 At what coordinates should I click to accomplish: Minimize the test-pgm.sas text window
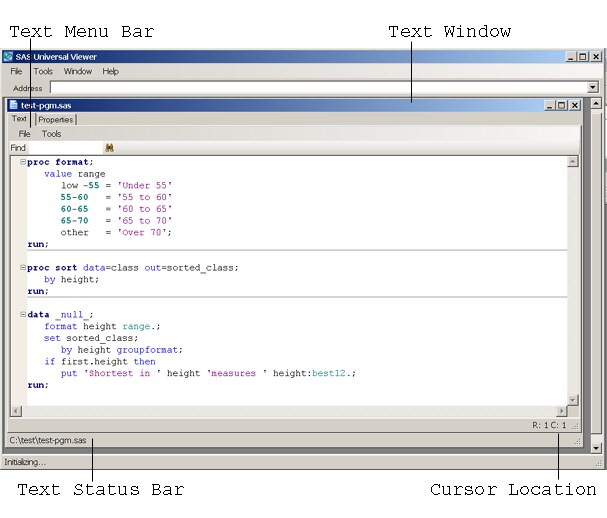549,105
